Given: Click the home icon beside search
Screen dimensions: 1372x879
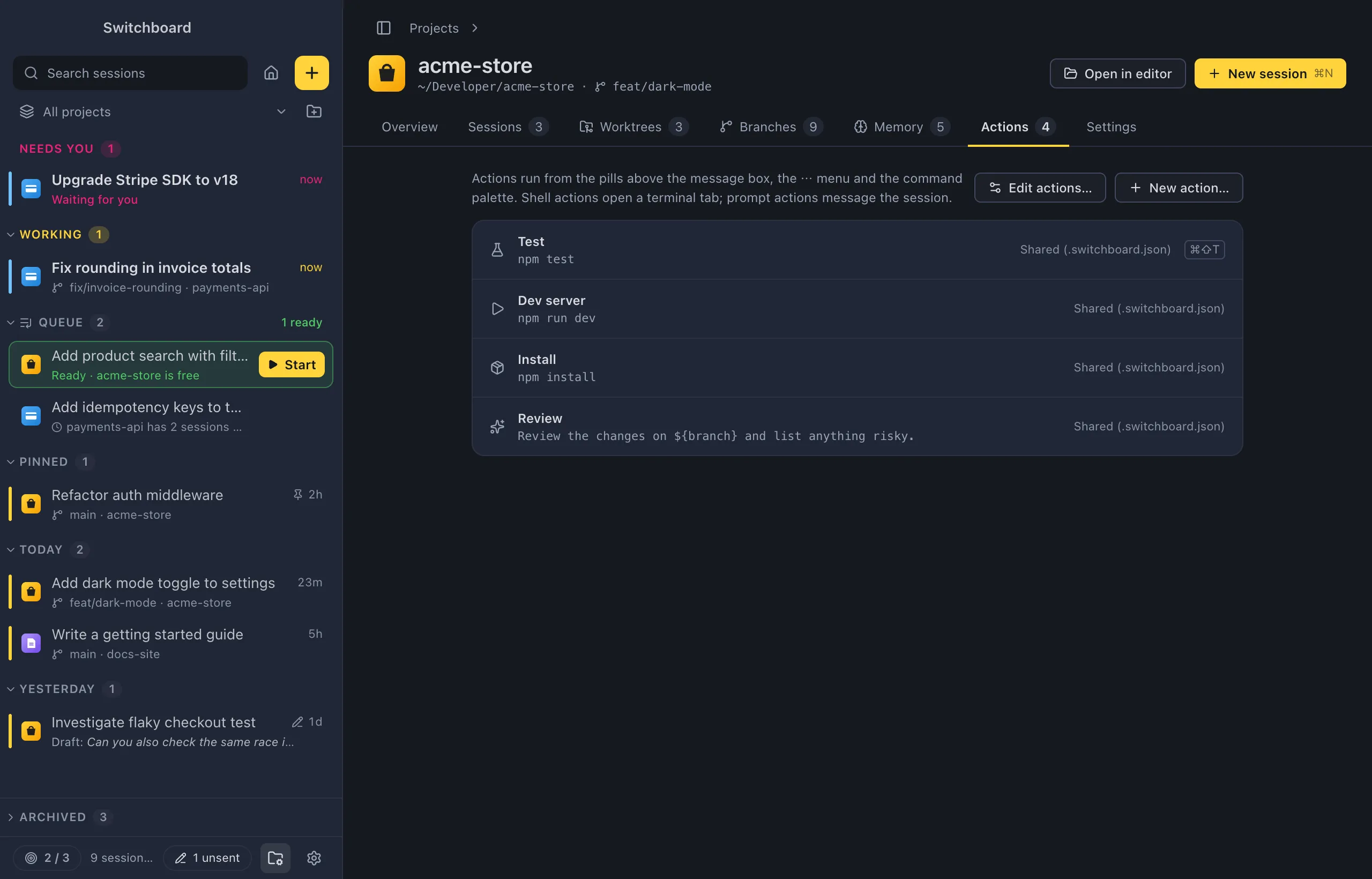Looking at the screenshot, I should [x=271, y=73].
